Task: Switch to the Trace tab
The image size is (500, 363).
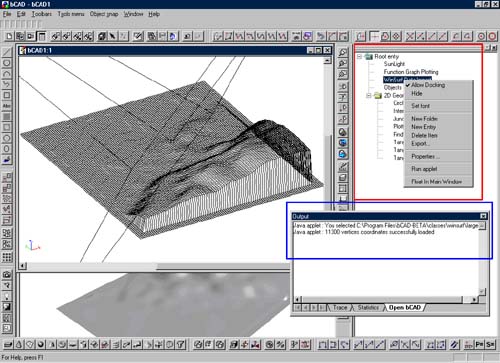Action: (340, 307)
